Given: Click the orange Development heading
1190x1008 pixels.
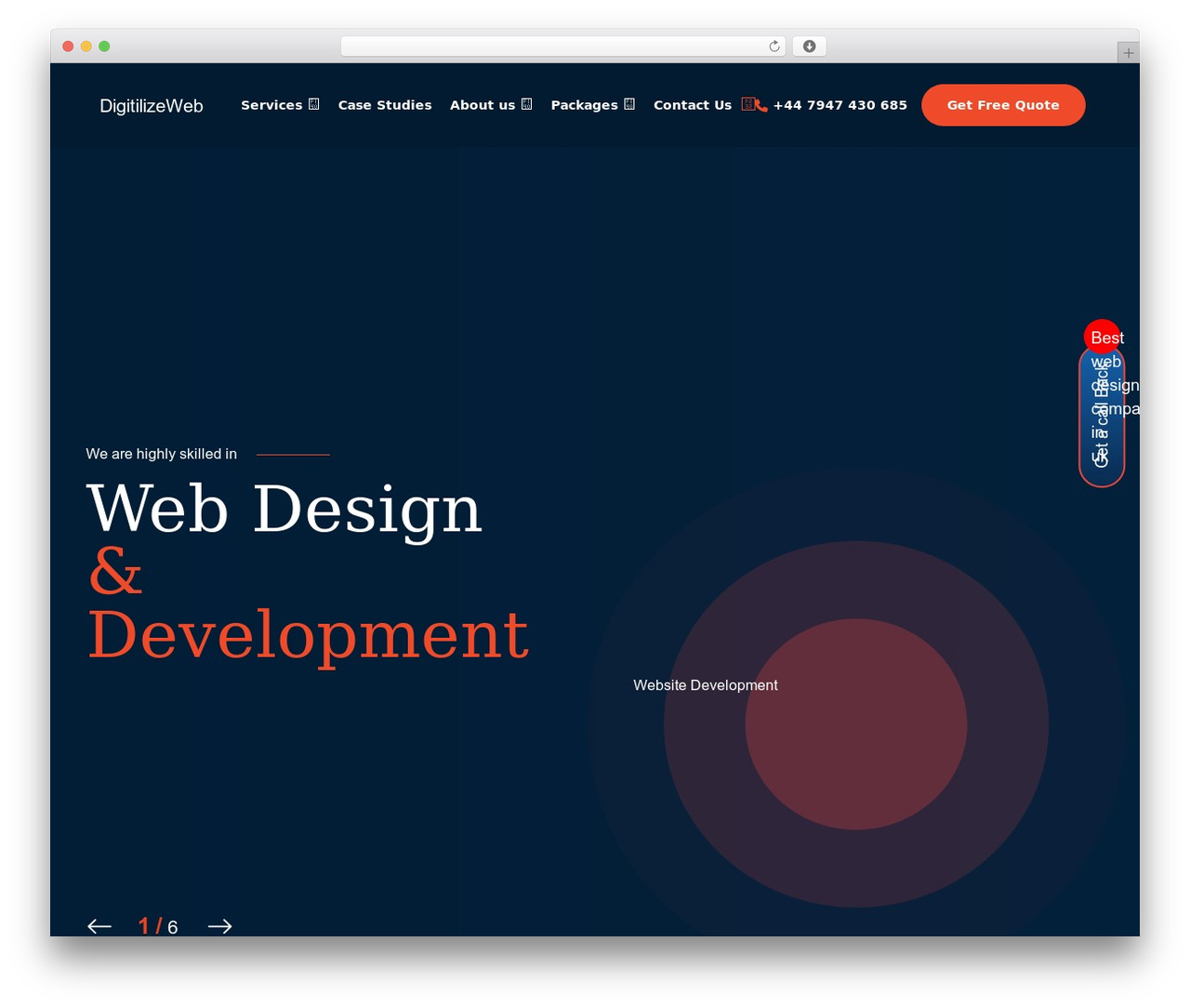Looking at the screenshot, I should coord(308,635).
